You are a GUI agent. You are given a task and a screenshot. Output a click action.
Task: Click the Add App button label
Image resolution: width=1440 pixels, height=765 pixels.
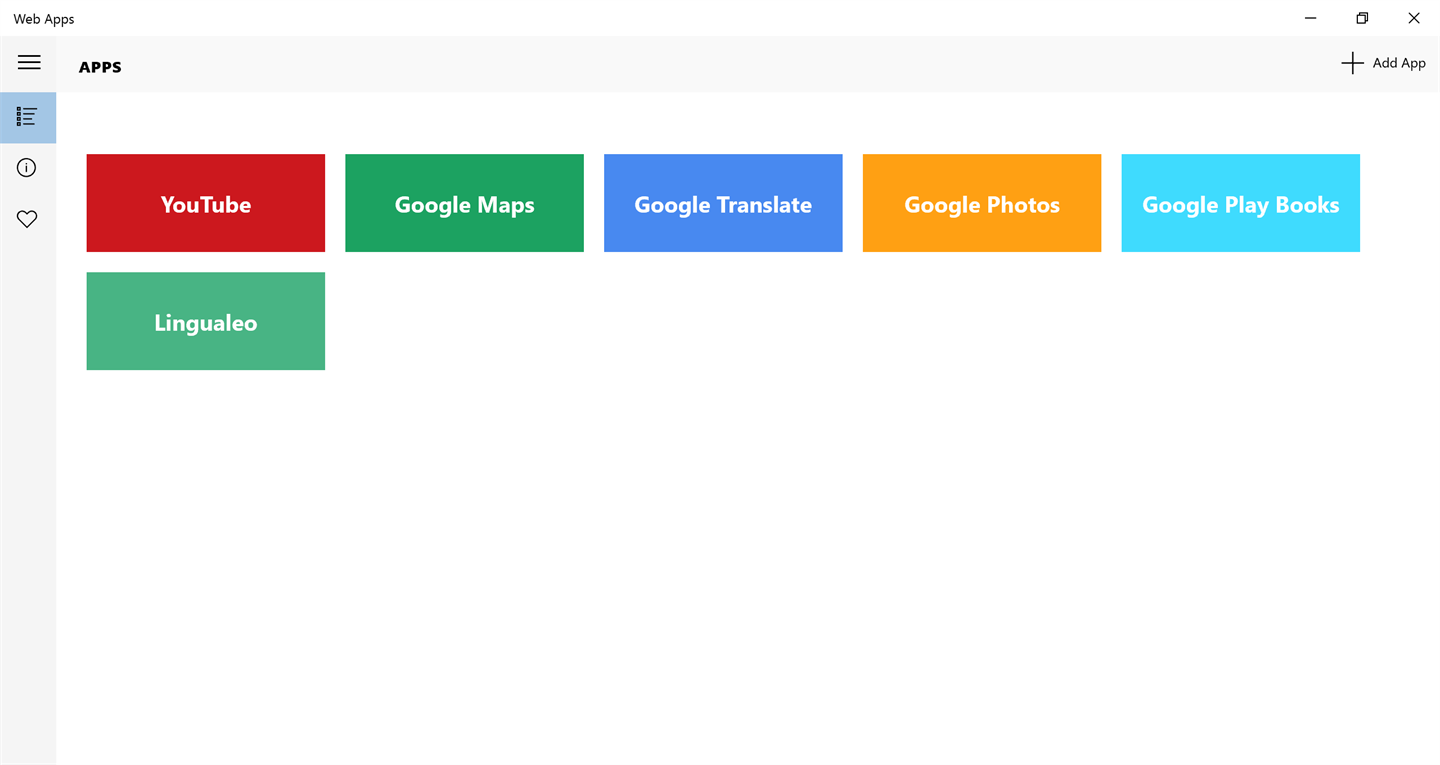pyautogui.click(x=1399, y=63)
